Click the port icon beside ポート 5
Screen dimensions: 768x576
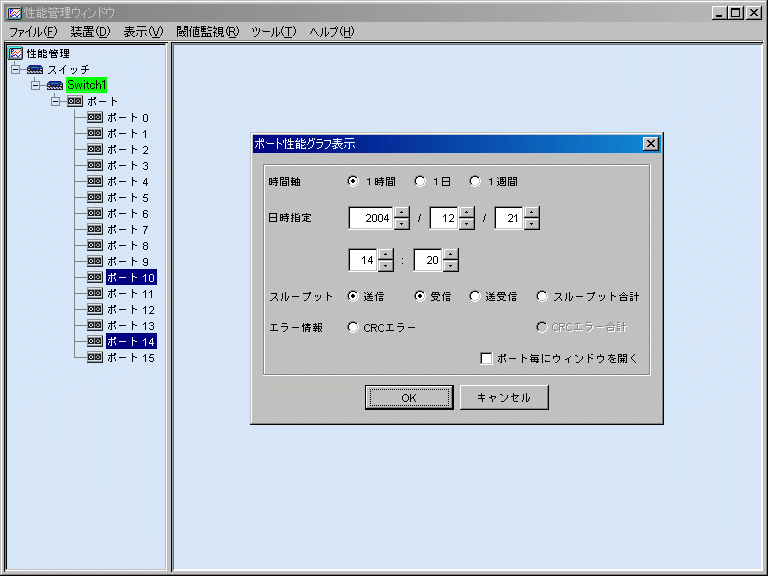click(95, 198)
